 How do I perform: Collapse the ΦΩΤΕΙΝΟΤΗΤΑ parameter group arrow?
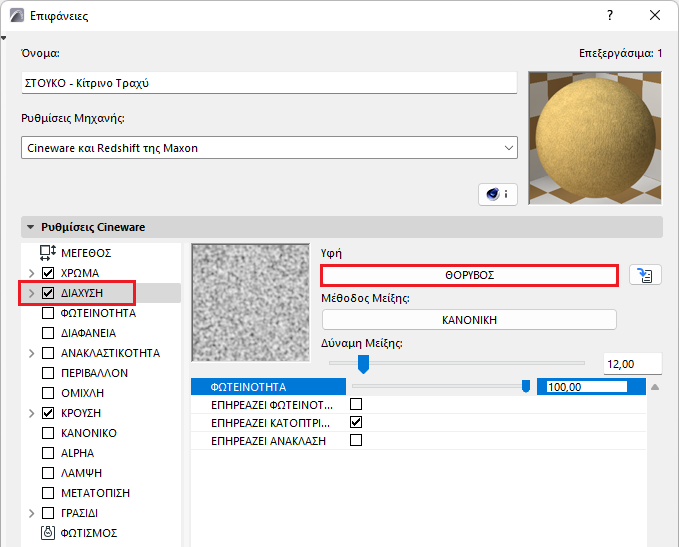655,387
